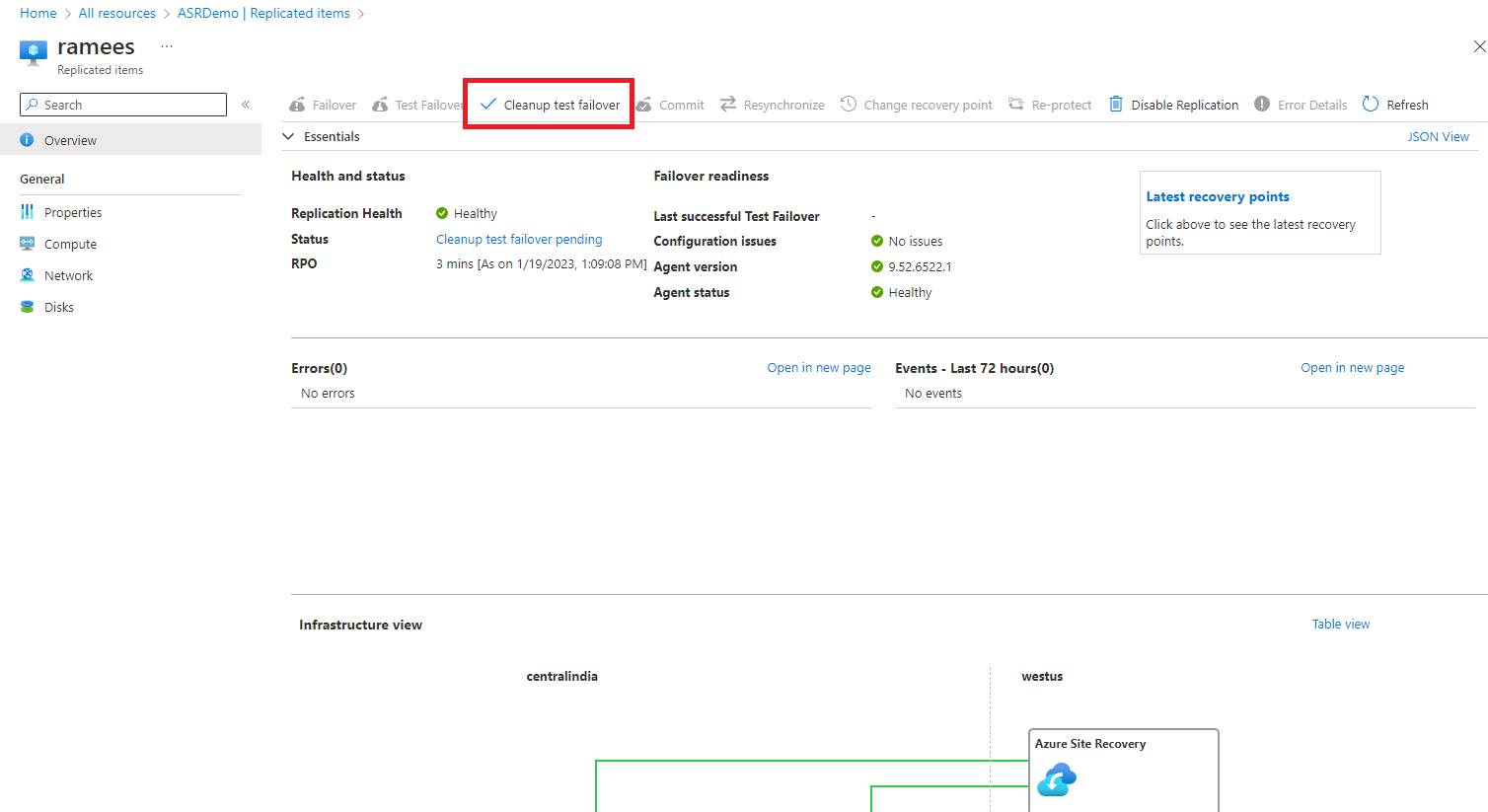Open Errors in new page link
This screenshot has height=812, width=1488.
click(819, 367)
